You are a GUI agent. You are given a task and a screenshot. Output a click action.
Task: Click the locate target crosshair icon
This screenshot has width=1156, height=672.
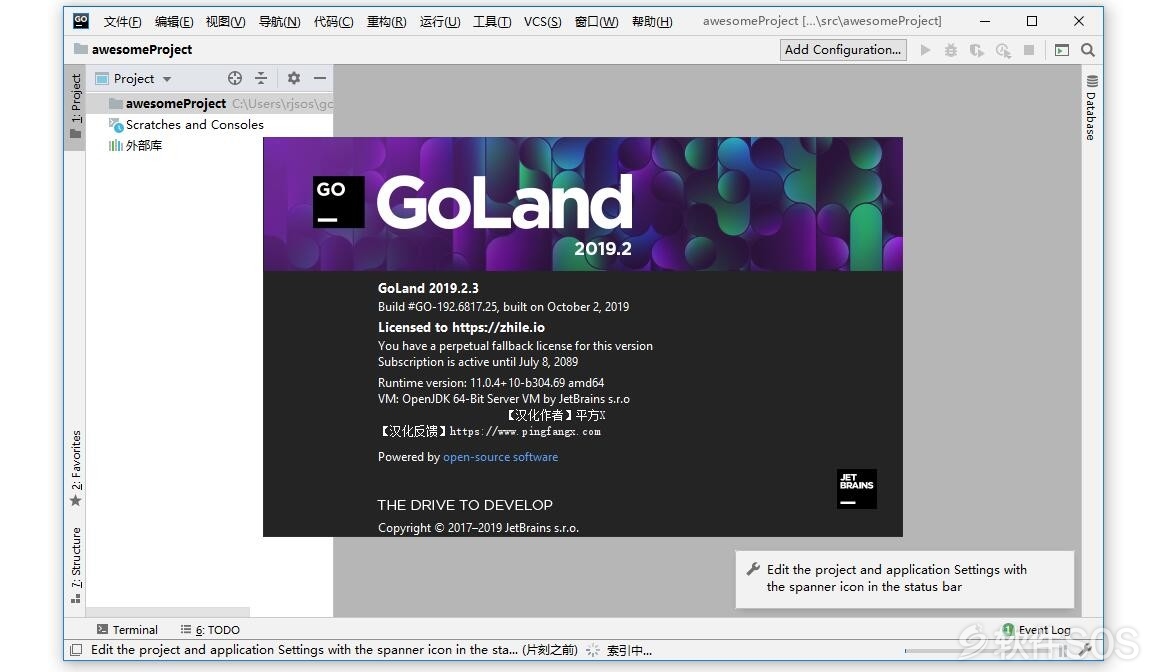[x=235, y=78]
